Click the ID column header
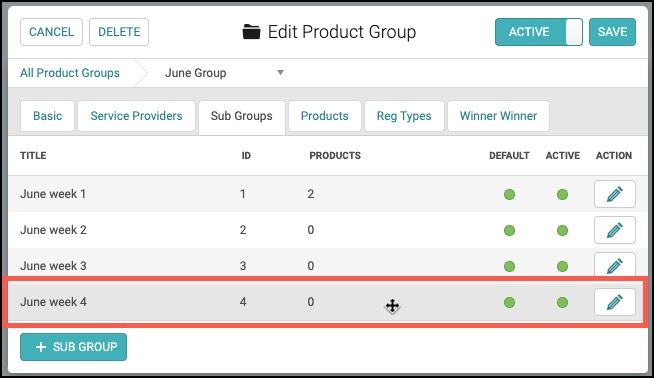Image resolution: width=654 pixels, height=378 pixels. tap(246, 156)
